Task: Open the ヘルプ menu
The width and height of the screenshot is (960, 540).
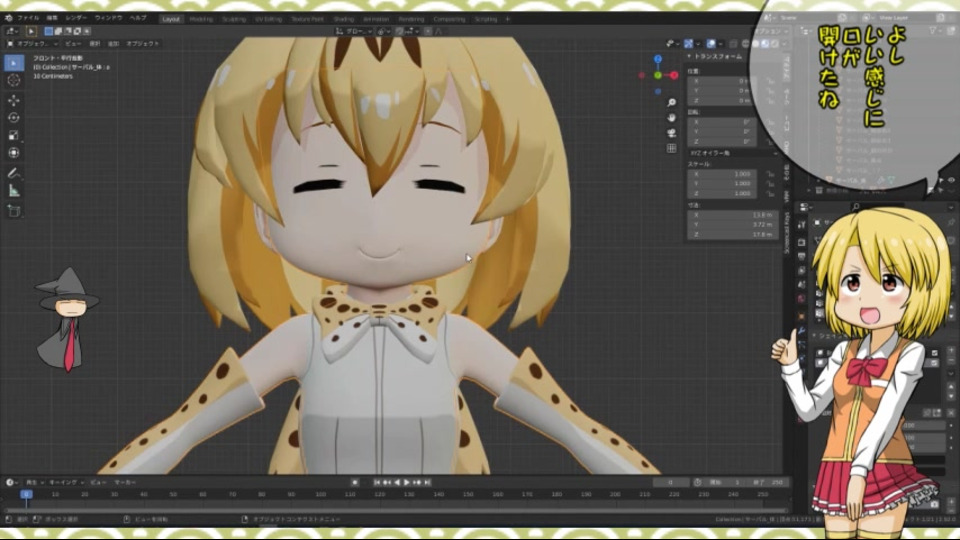Action: pyautogui.click(x=138, y=18)
